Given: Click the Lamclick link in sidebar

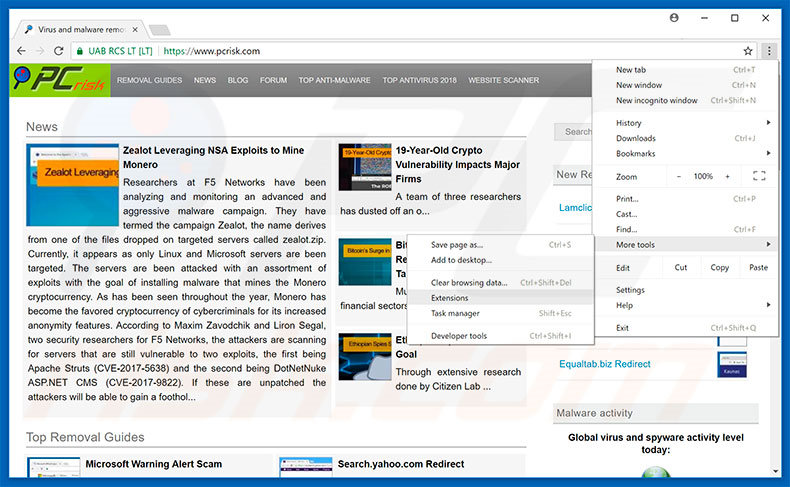Looking at the screenshot, I should pos(575,207).
